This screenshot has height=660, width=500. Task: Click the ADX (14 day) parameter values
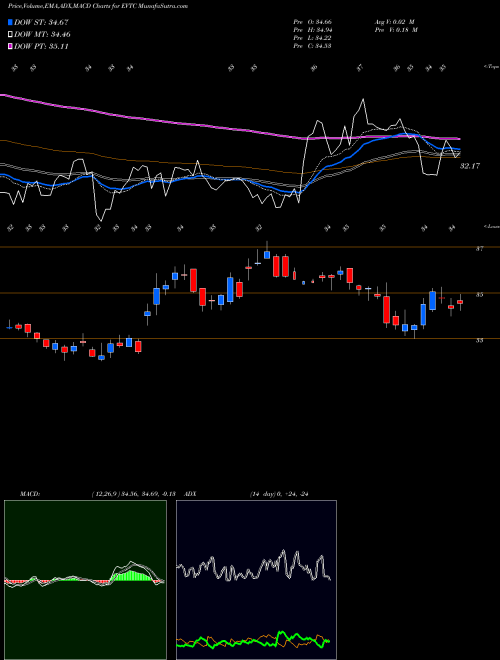pos(279,494)
